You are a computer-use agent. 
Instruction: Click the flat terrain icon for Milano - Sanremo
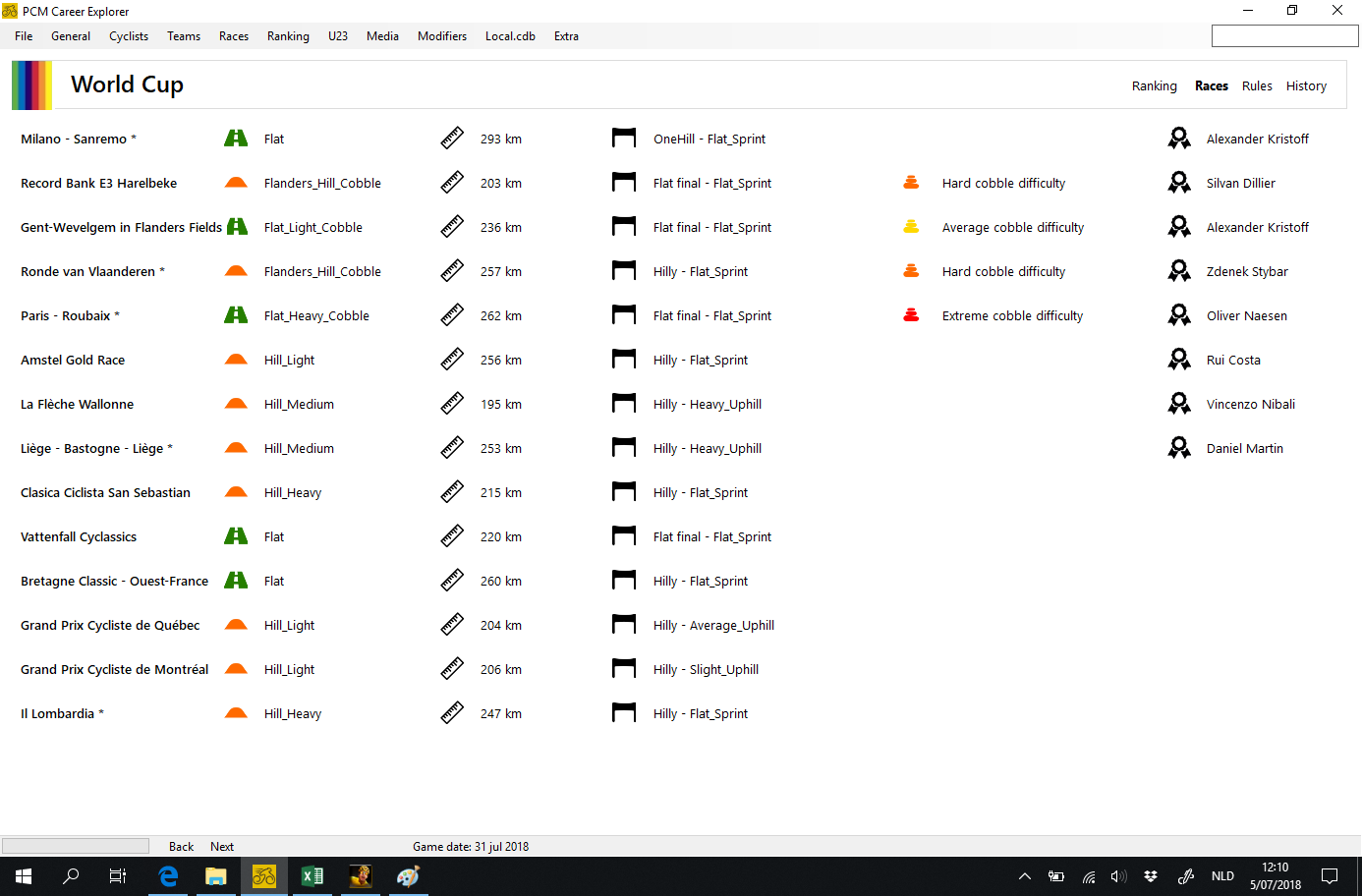pyautogui.click(x=236, y=139)
